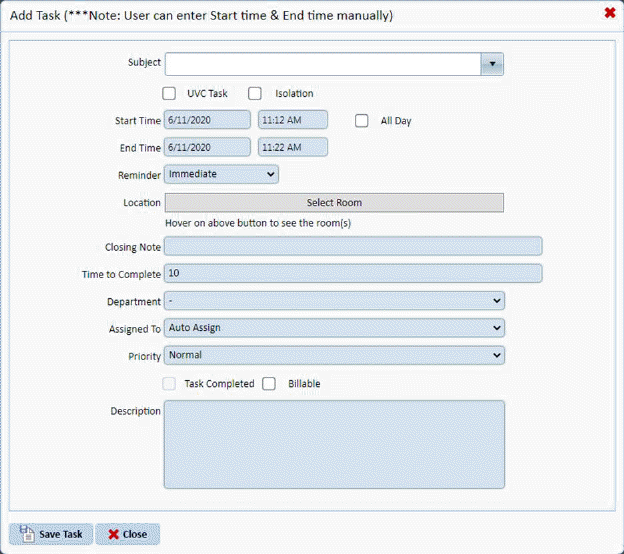Enable the UVC Task checkbox
The width and height of the screenshot is (624, 554).
pos(169,93)
